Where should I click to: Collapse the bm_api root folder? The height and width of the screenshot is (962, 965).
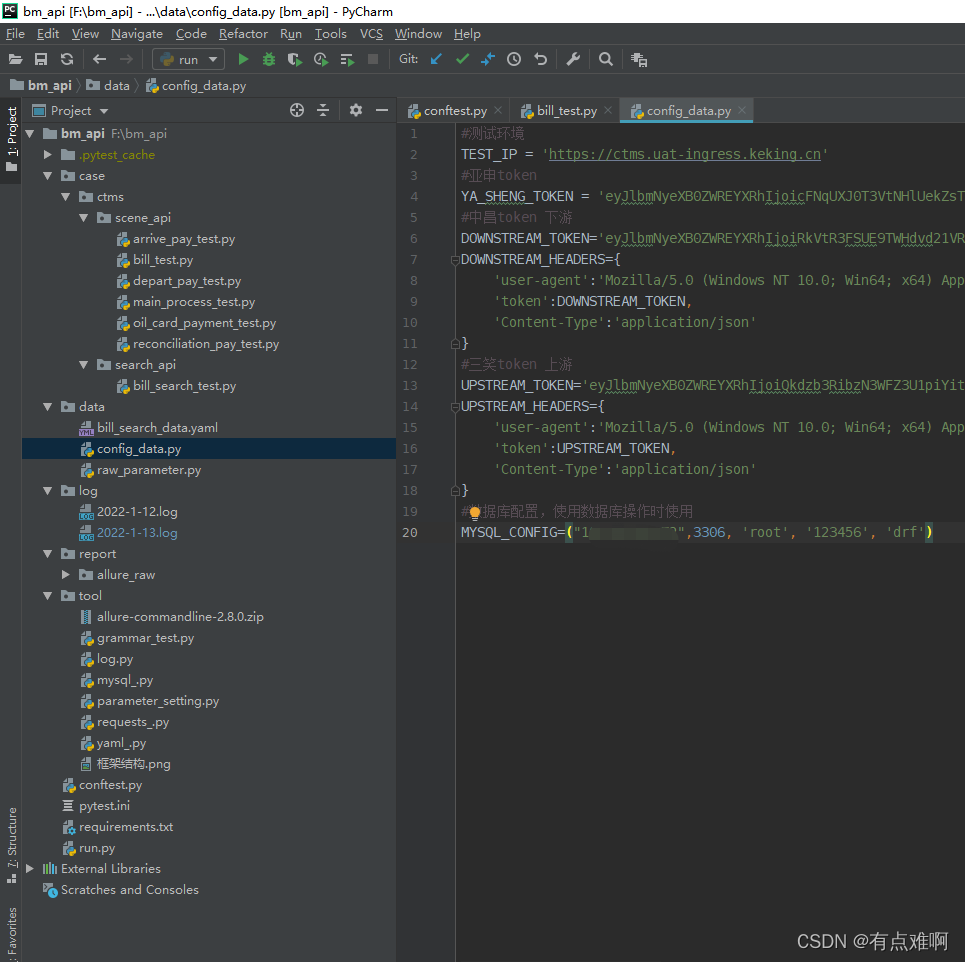click(30, 134)
